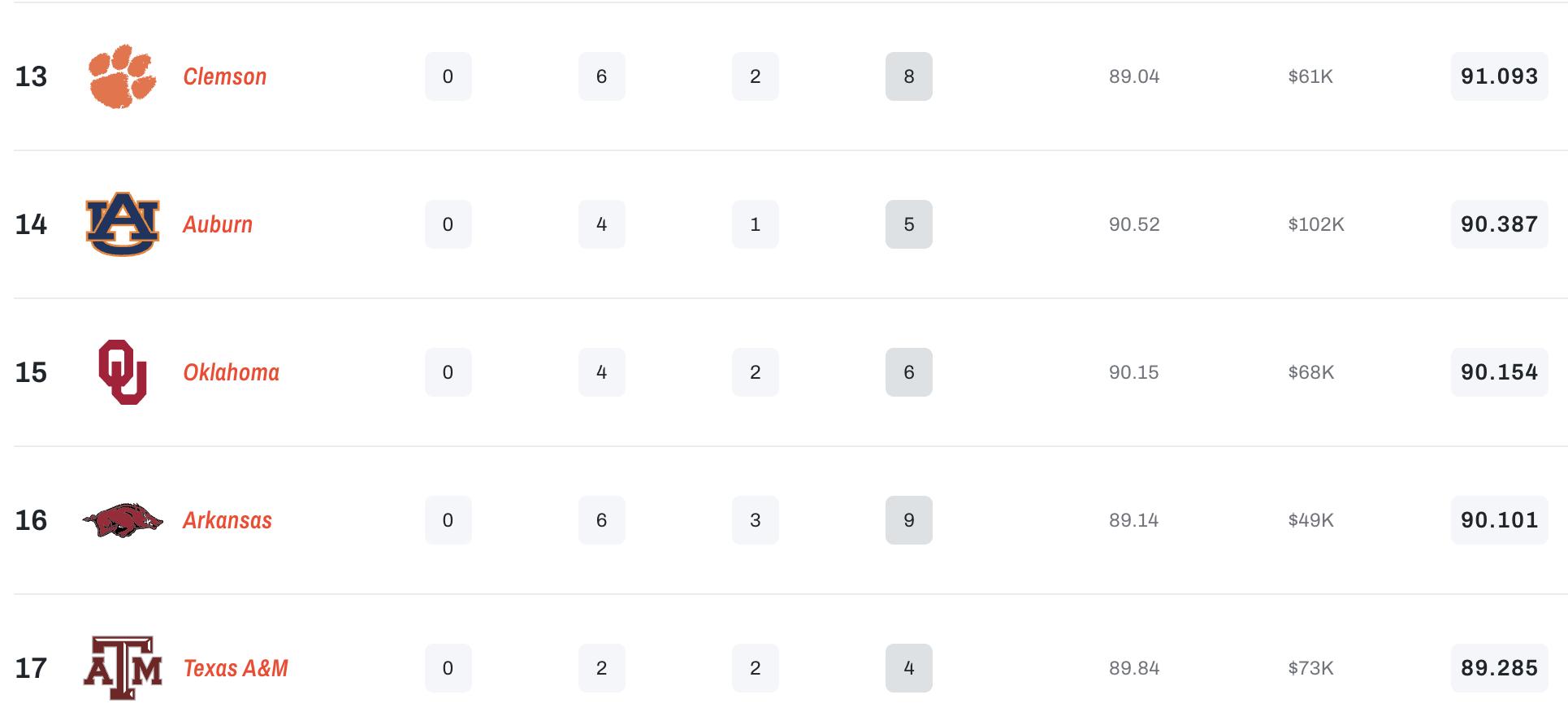Image resolution: width=1568 pixels, height=712 pixels.
Task: Select Clemson's score badge 91.093
Action: pyautogui.click(x=1499, y=76)
